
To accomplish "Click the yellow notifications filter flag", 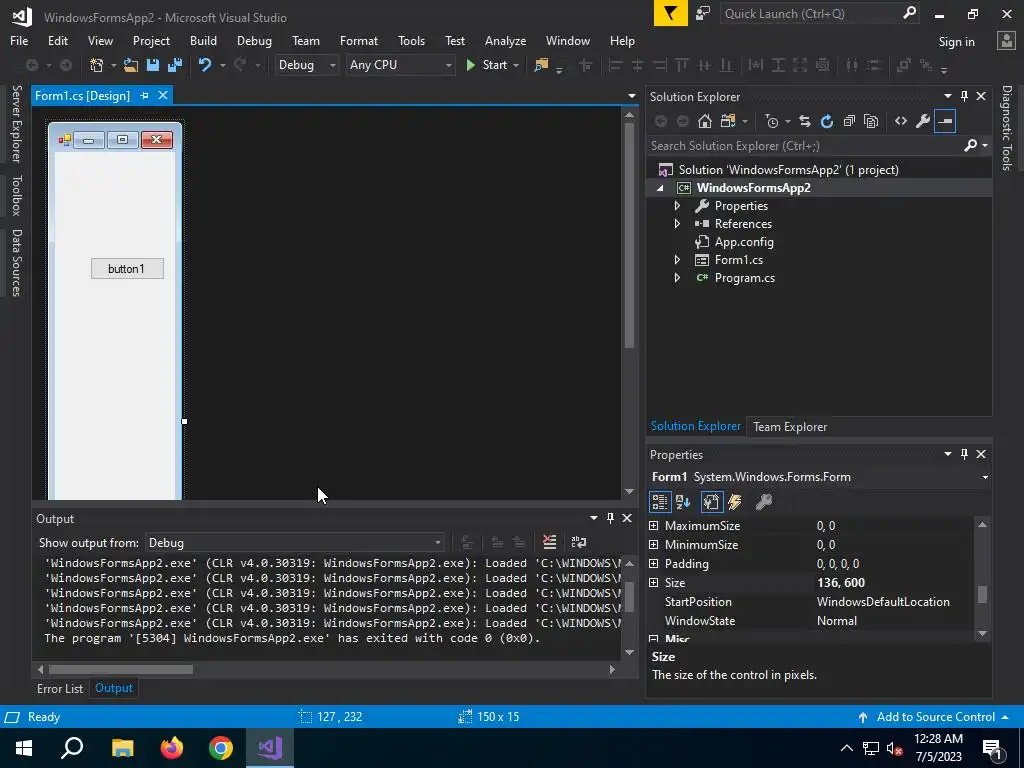I will point(671,14).
